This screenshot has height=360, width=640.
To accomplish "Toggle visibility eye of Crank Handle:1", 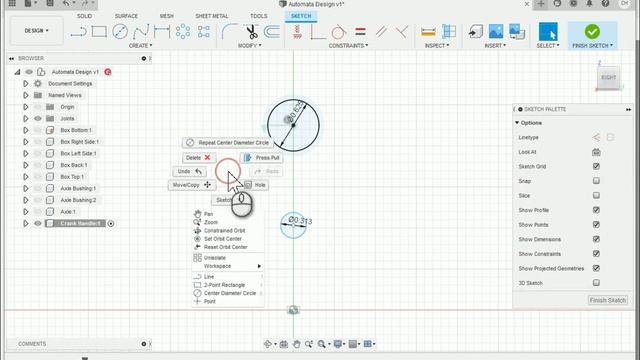I will (x=38, y=223).
